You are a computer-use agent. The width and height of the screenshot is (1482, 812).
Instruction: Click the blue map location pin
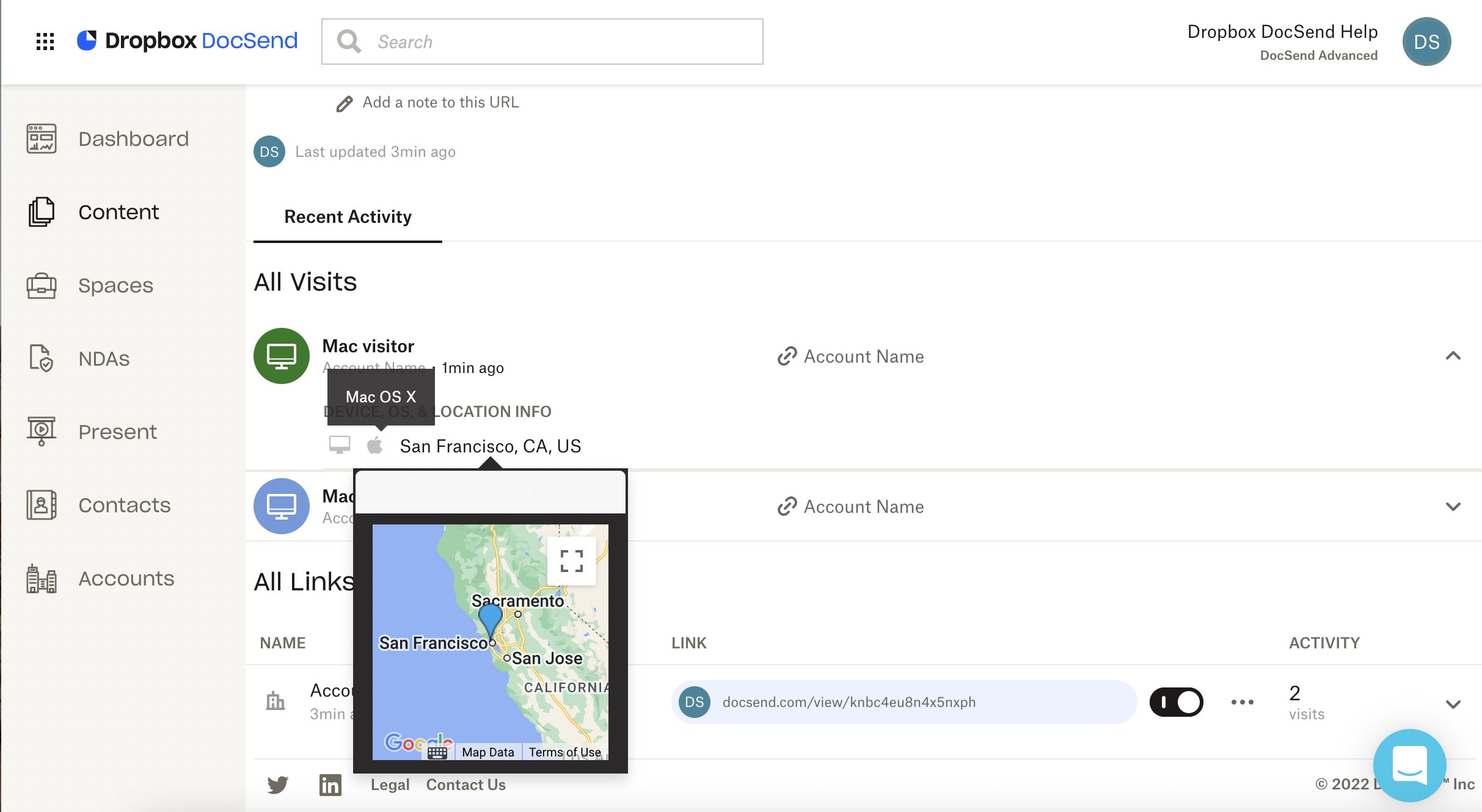[x=490, y=621]
